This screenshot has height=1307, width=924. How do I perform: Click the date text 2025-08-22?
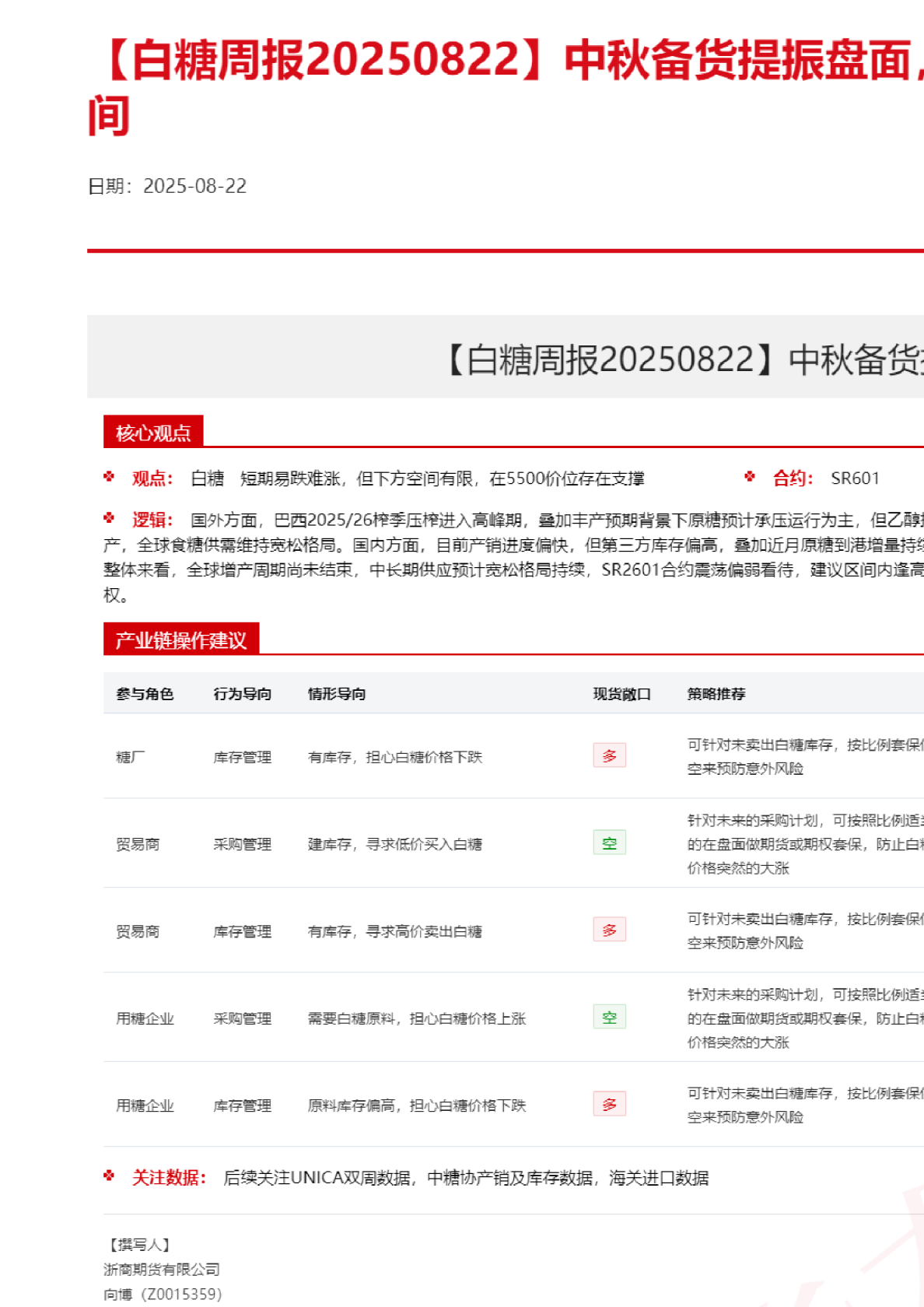click(x=194, y=187)
